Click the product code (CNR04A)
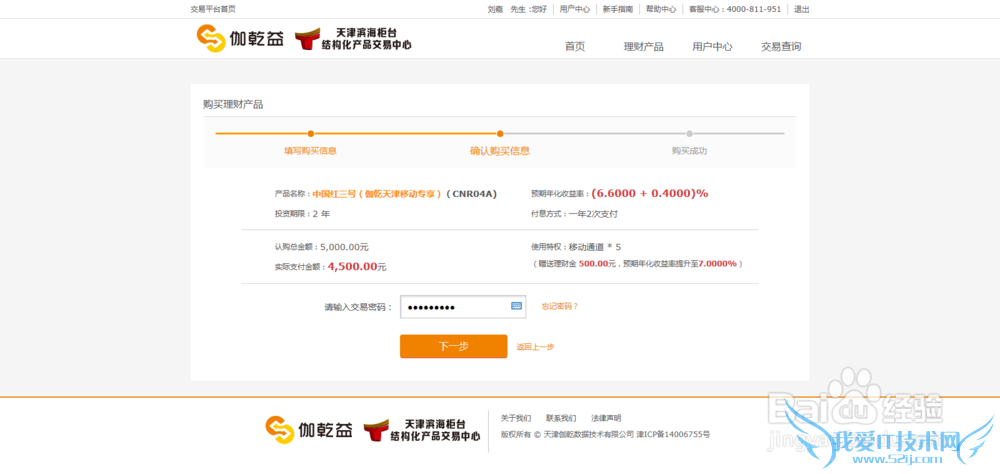 (x=471, y=194)
